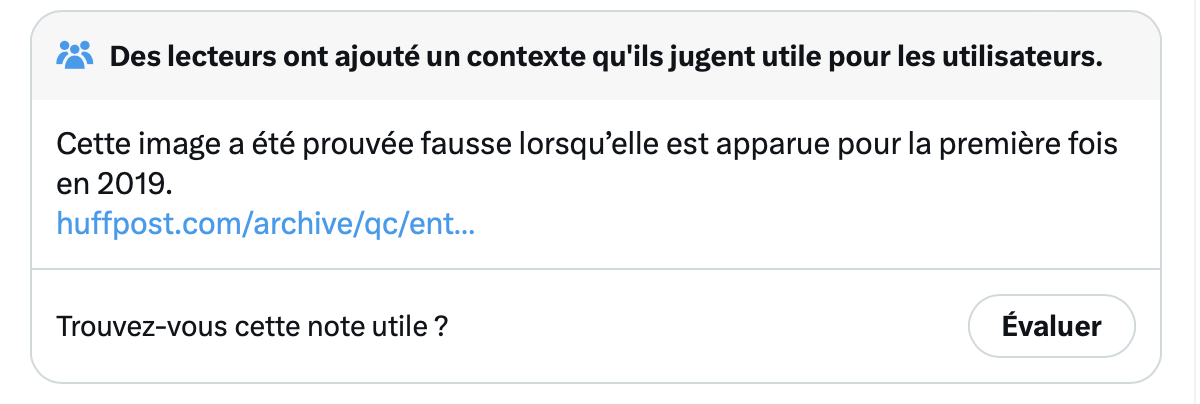This screenshot has height=404, width=1200.
Task: Click the Community Notes people icon
Action: pyautogui.click(x=75, y=55)
